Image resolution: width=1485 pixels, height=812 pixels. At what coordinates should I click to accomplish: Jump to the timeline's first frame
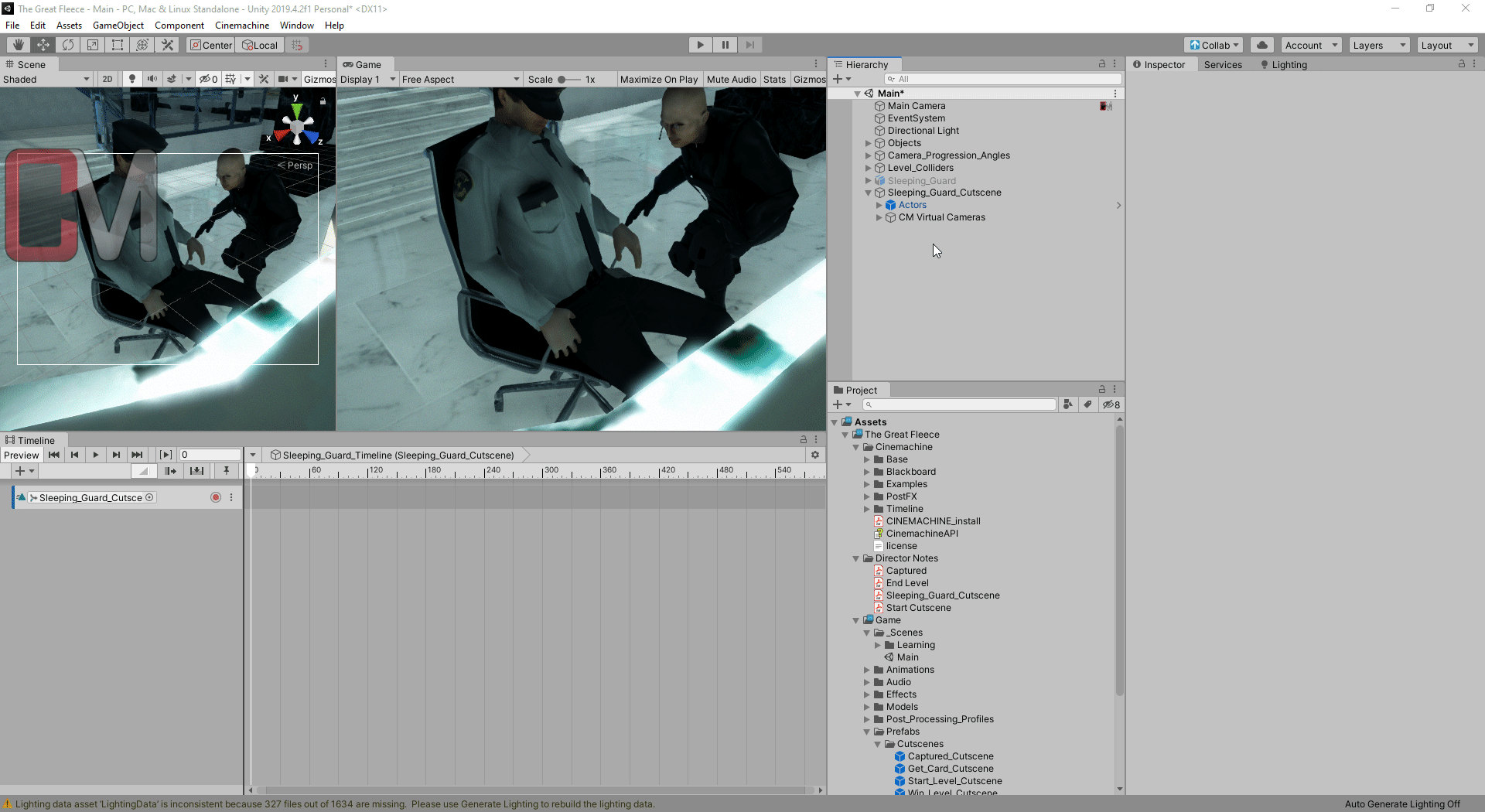53,455
